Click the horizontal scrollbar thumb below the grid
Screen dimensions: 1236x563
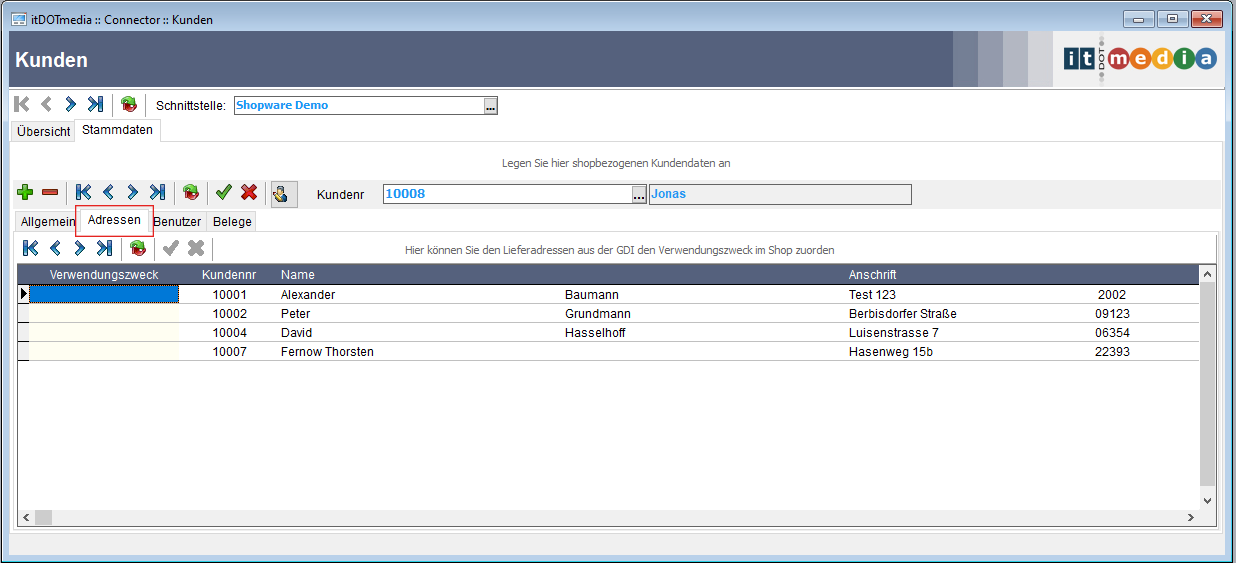pos(43,517)
